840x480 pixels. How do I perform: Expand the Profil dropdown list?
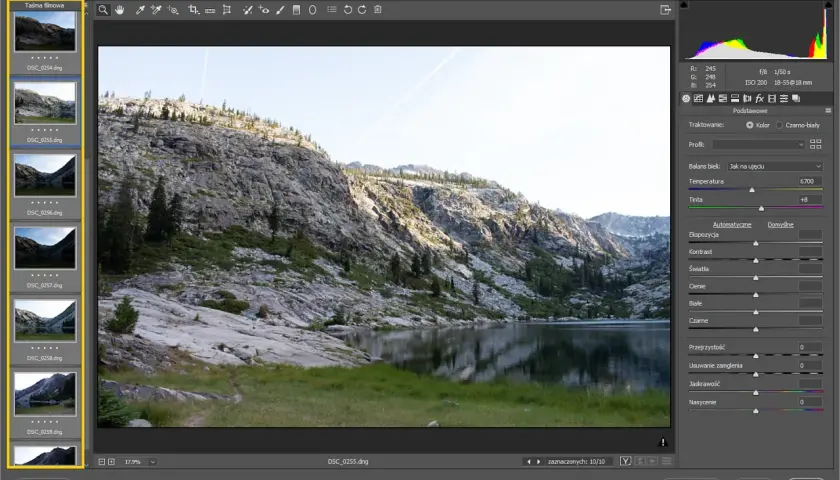759,145
